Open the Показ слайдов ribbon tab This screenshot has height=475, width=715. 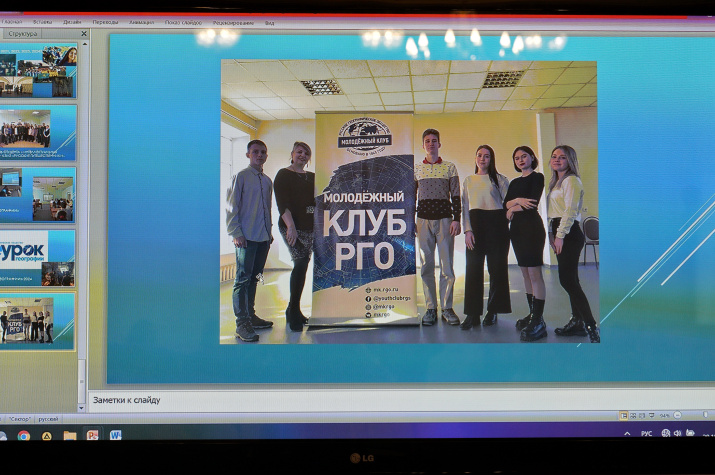point(183,22)
